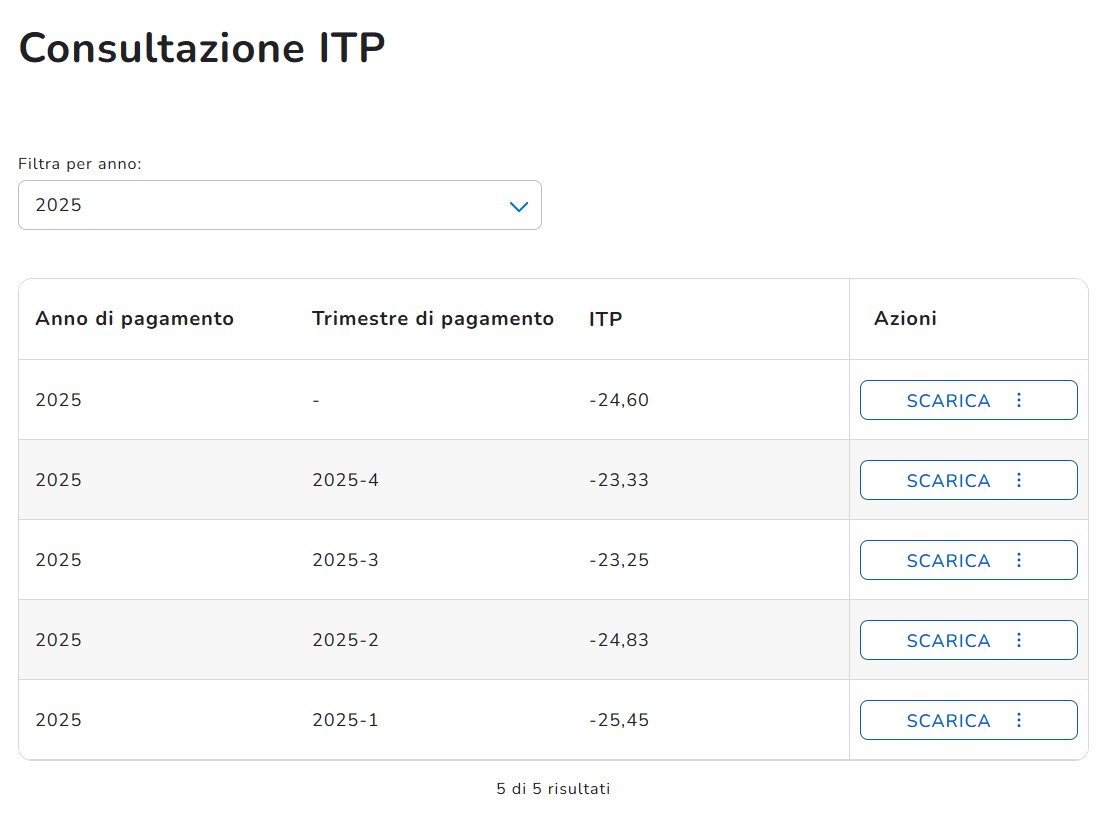Download the 2025-2 quarter ITP
Image resolution: width=1105 pixels, height=814 pixels.
coord(947,640)
